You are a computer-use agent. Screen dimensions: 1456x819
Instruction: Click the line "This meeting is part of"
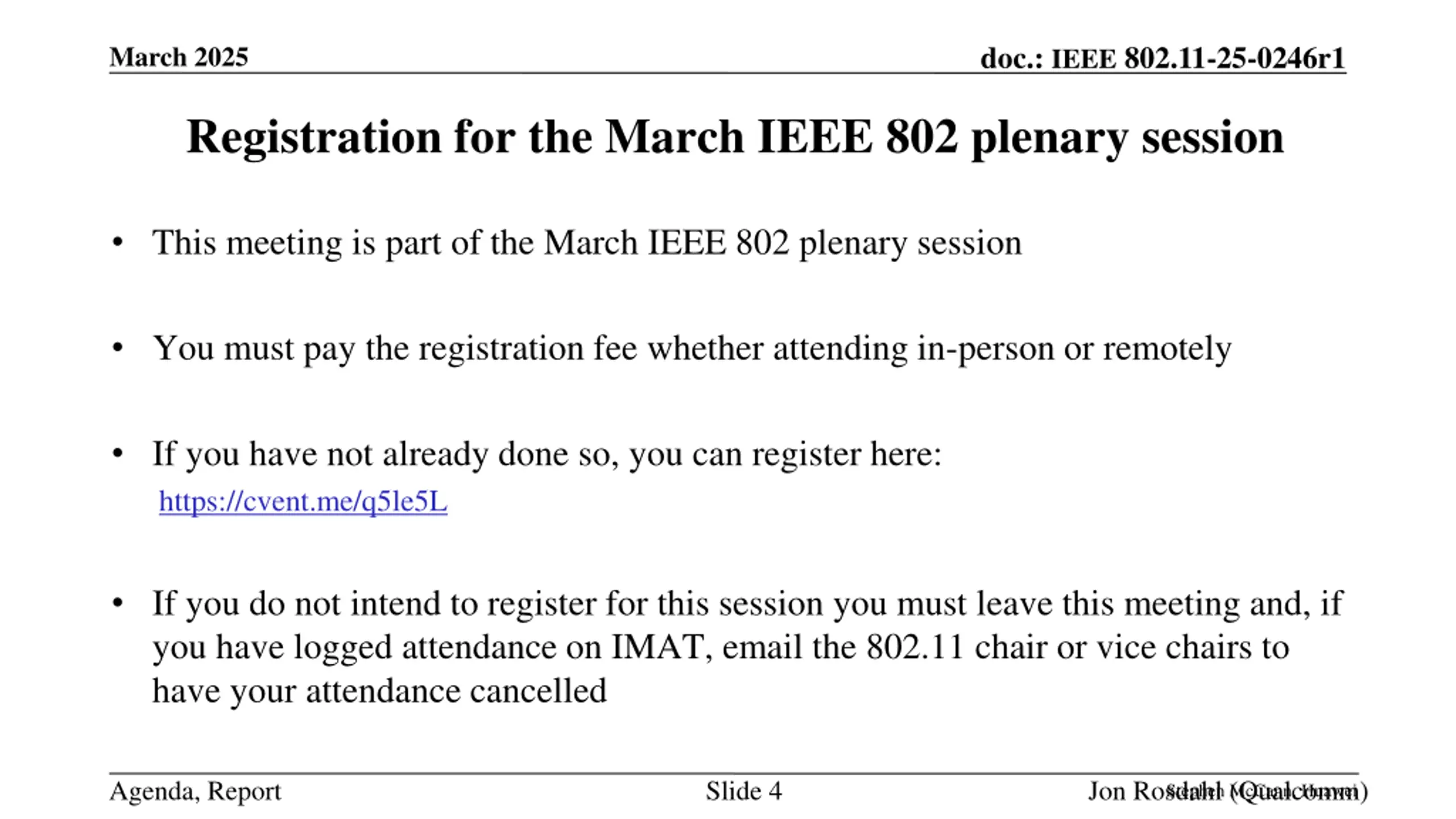586,243
